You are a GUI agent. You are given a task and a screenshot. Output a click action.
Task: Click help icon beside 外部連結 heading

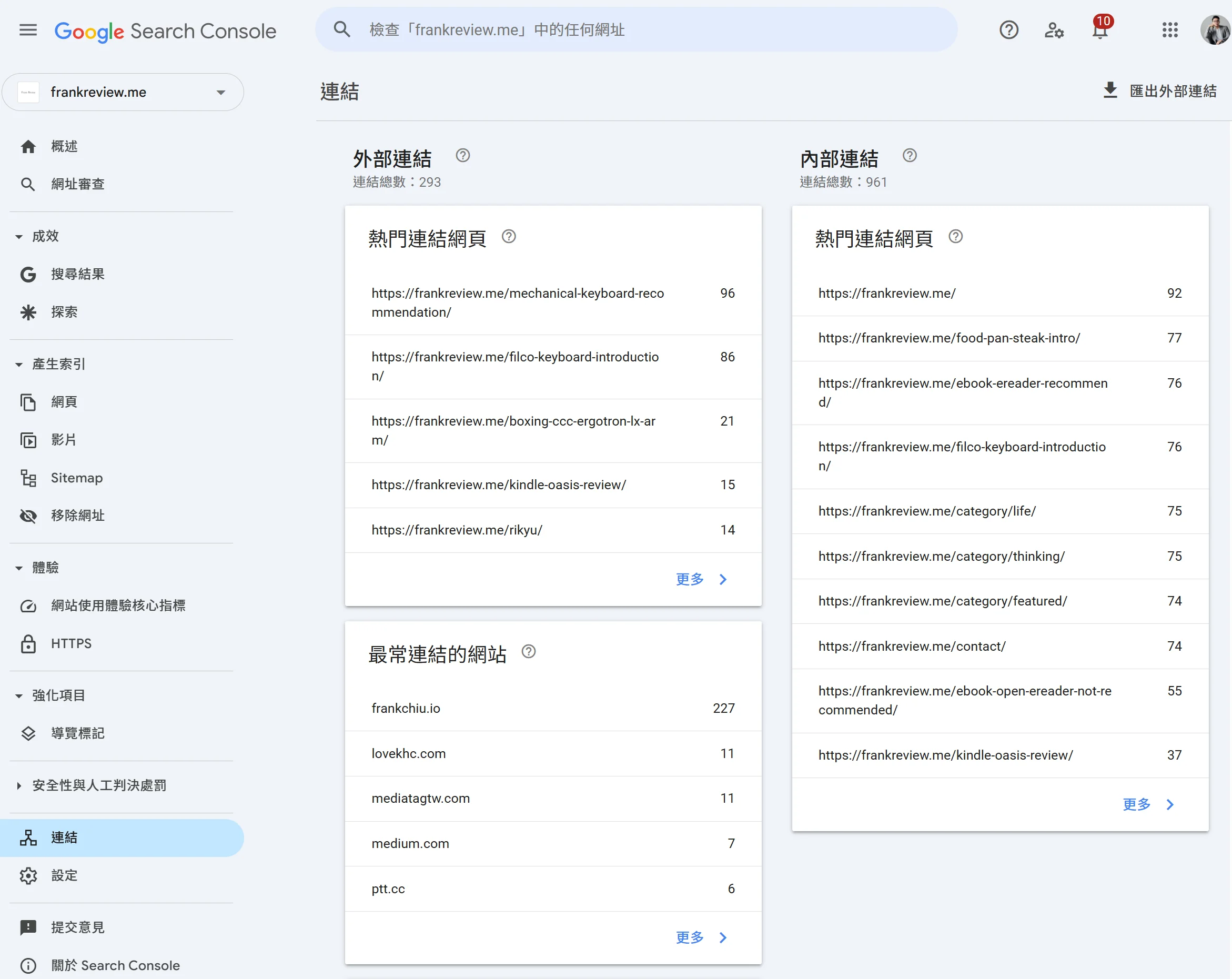(462, 156)
